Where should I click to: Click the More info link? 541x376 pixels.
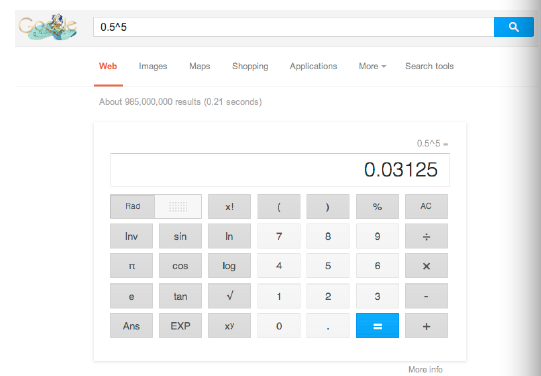pyautogui.click(x=425, y=369)
